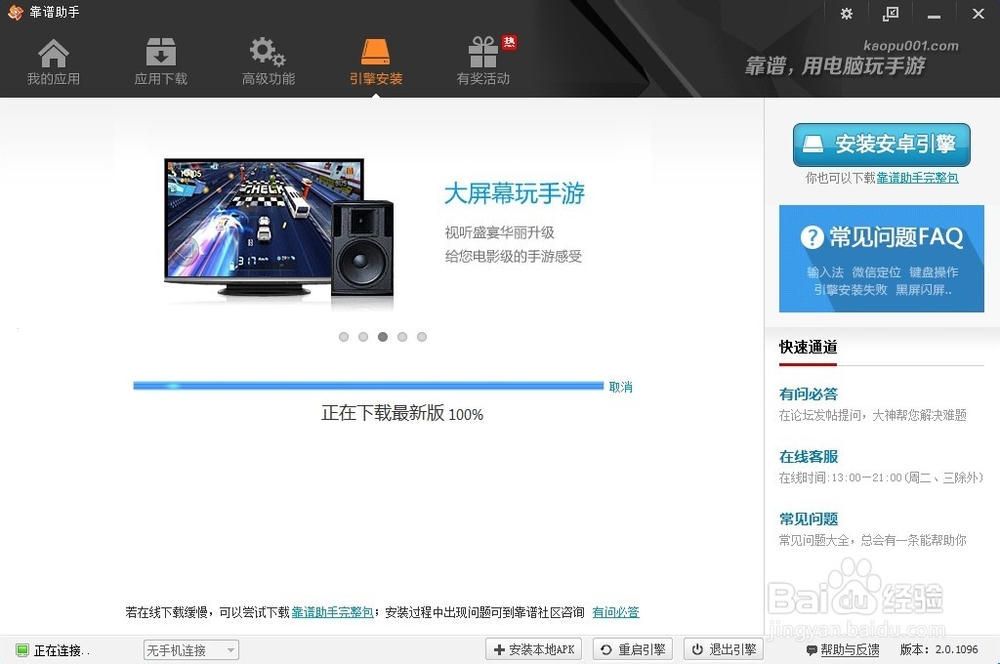Expand 无手机连接 dropdown
Screen dimensions: 1000x664
[191, 650]
